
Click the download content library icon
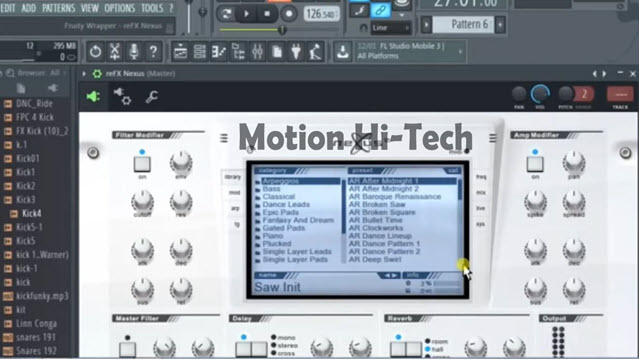click(x=342, y=52)
